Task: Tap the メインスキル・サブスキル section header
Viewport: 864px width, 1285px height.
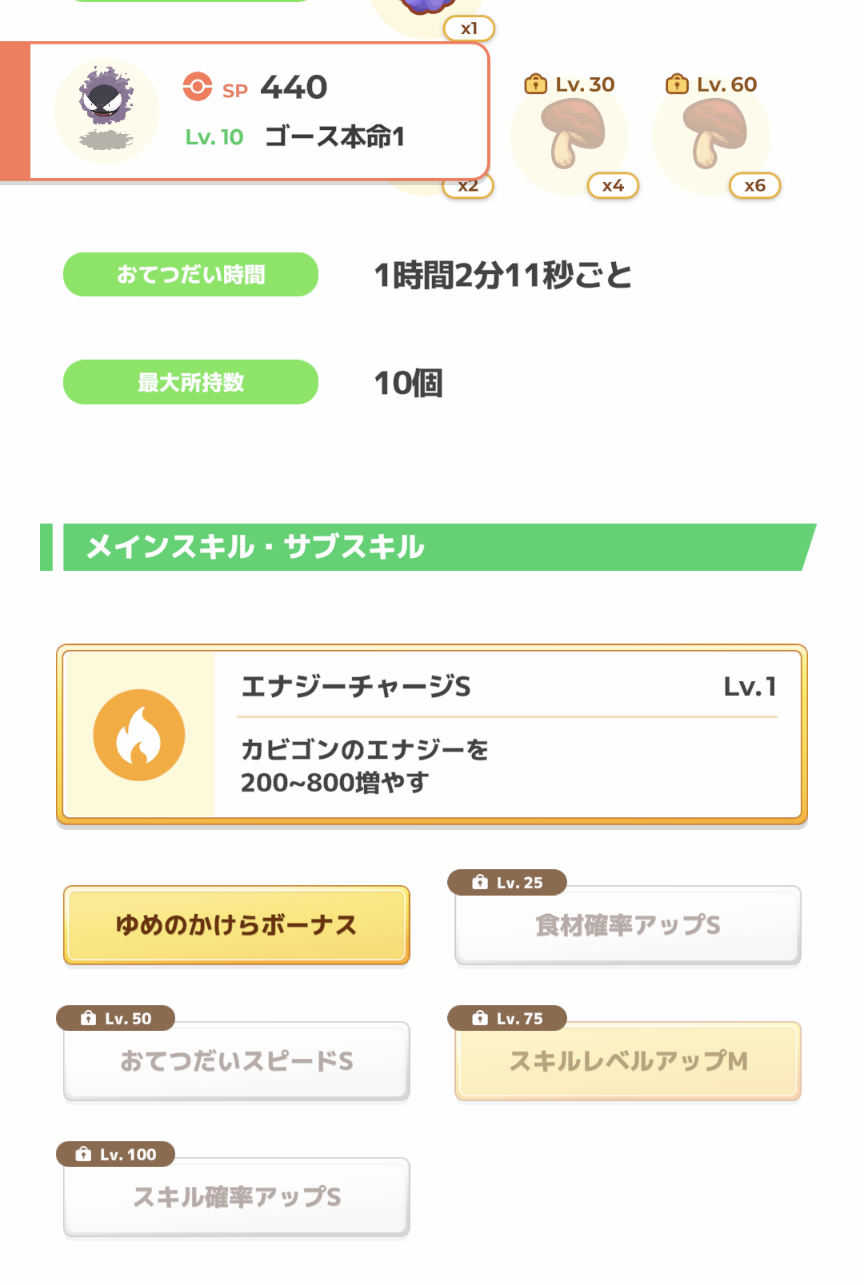Action: point(429,547)
